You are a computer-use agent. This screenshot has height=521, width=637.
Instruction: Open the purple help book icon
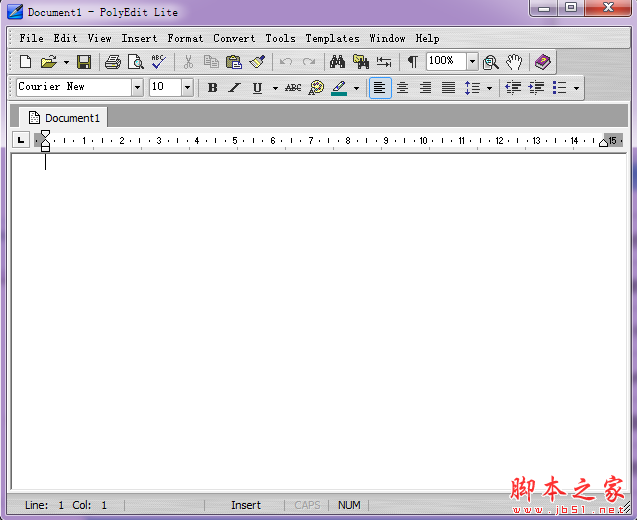point(543,62)
